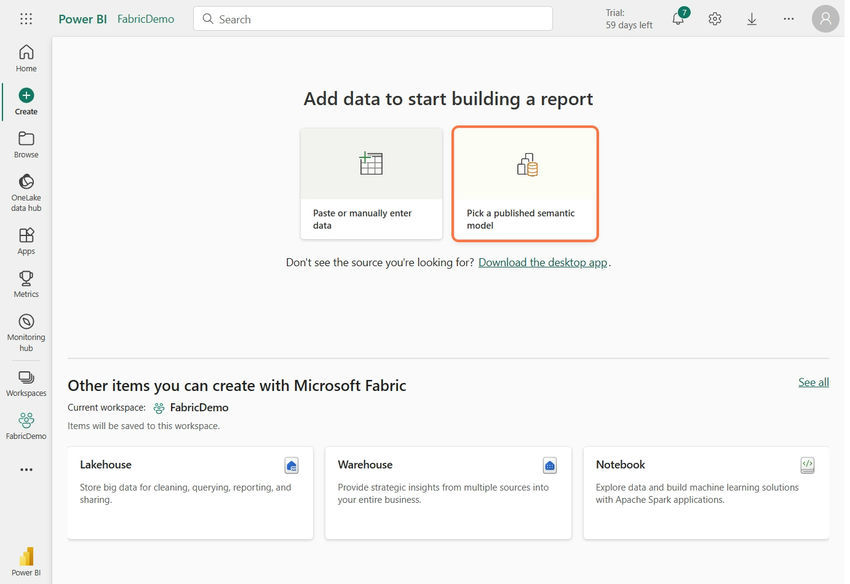This screenshot has width=850, height=584.
Task: Choose Pick a published semantic model
Action: coord(525,183)
